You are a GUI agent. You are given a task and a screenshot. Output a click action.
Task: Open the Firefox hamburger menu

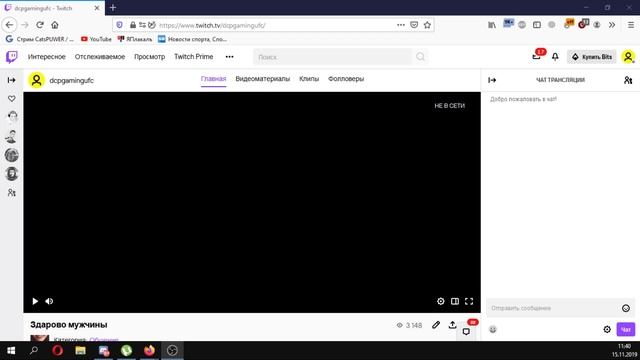click(x=631, y=25)
